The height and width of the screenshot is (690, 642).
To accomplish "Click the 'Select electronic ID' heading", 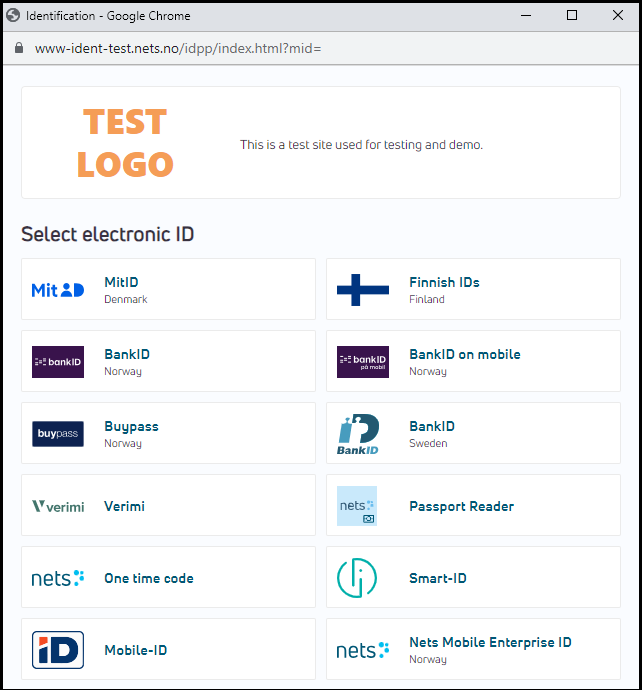I will tap(107, 234).
